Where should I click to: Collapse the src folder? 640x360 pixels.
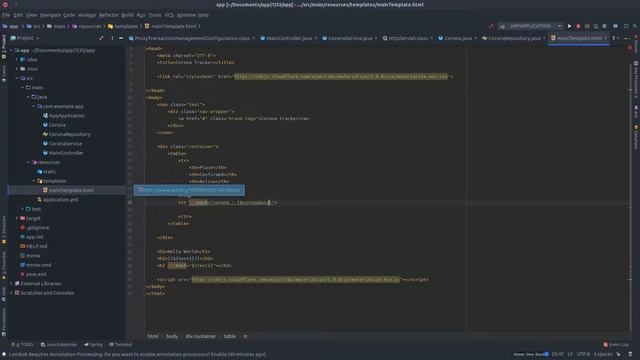coord(17,78)
